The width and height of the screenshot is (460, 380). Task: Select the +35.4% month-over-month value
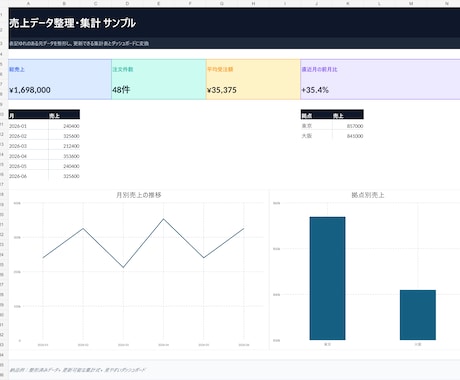[x=315, y=90]
